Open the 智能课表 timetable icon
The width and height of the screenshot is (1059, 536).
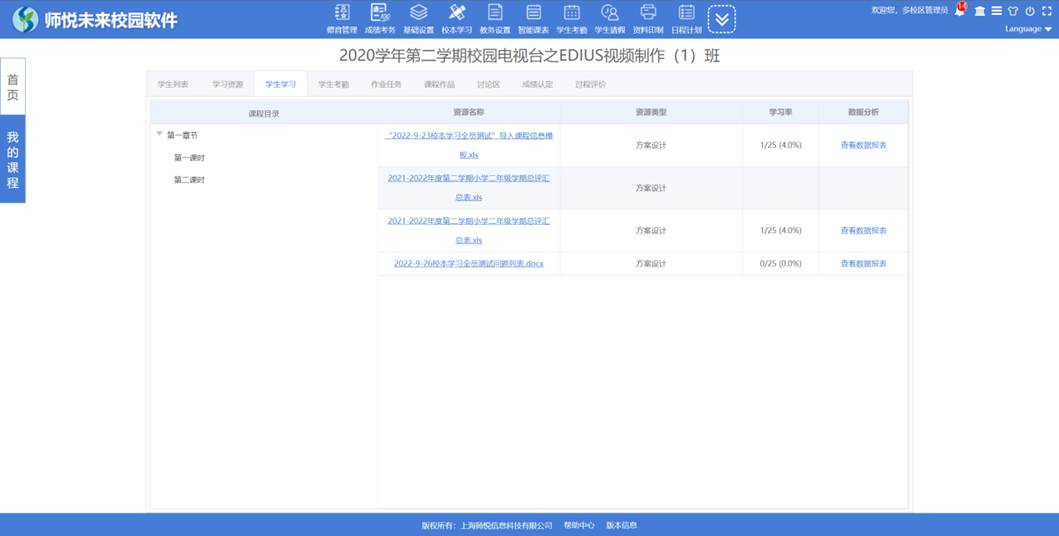click(533, 18)
